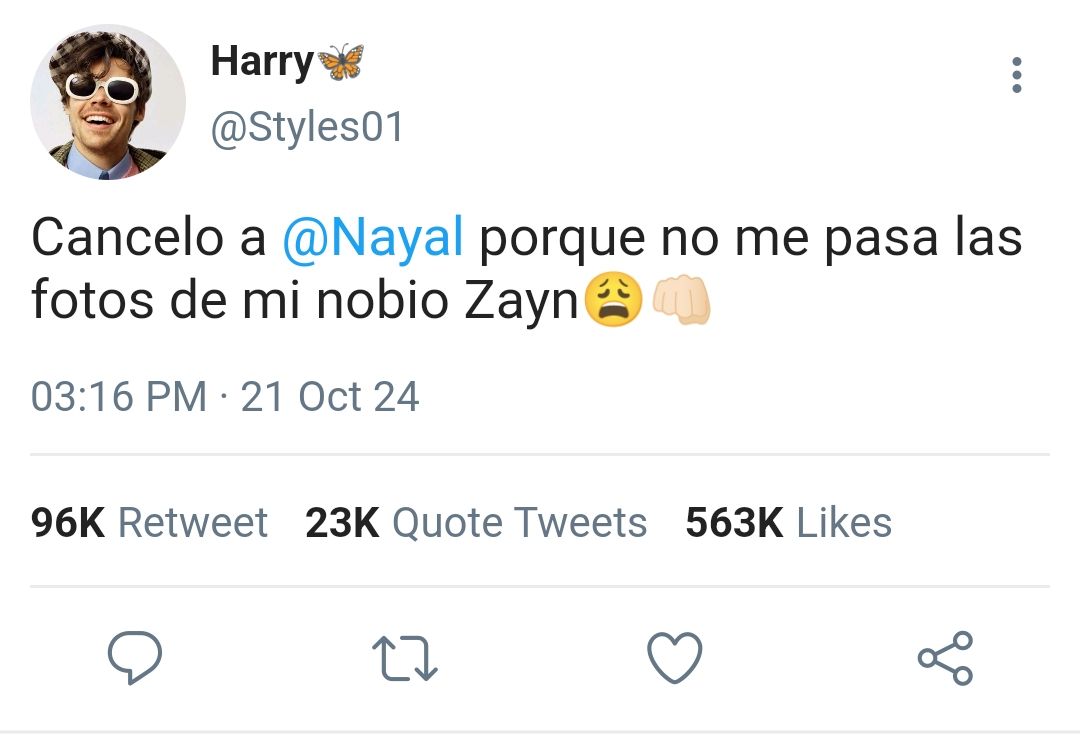Tap the retweet arrows icon
1080x750 pixels.
point(404,658)
